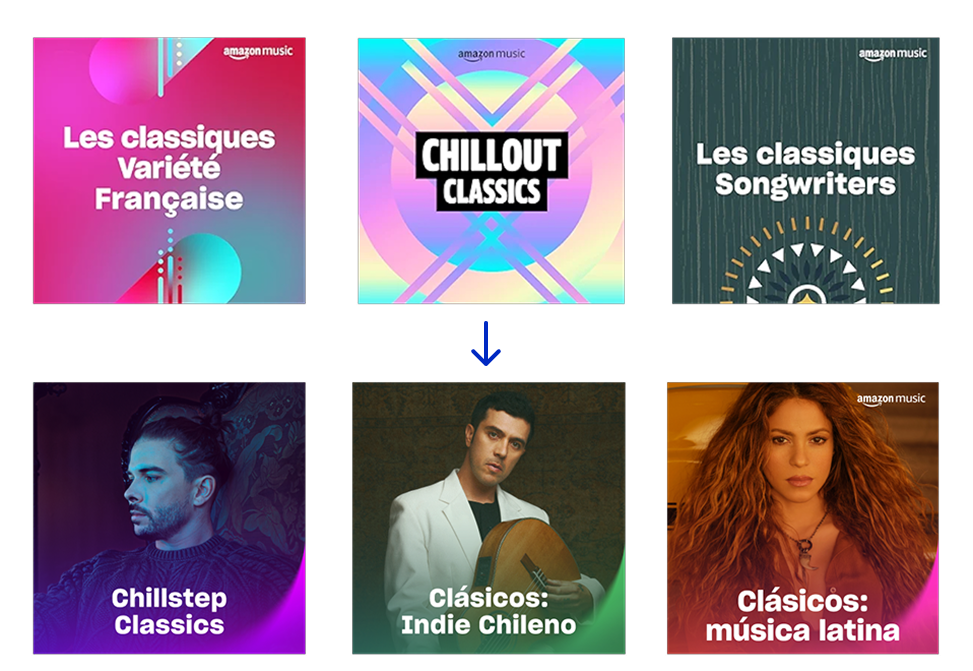Image resolution: width=973 pixels, height=671 pixels.
Task: Click Amazon Music logo on Chillout Classics cover
Action: click(x=491, y=55)
